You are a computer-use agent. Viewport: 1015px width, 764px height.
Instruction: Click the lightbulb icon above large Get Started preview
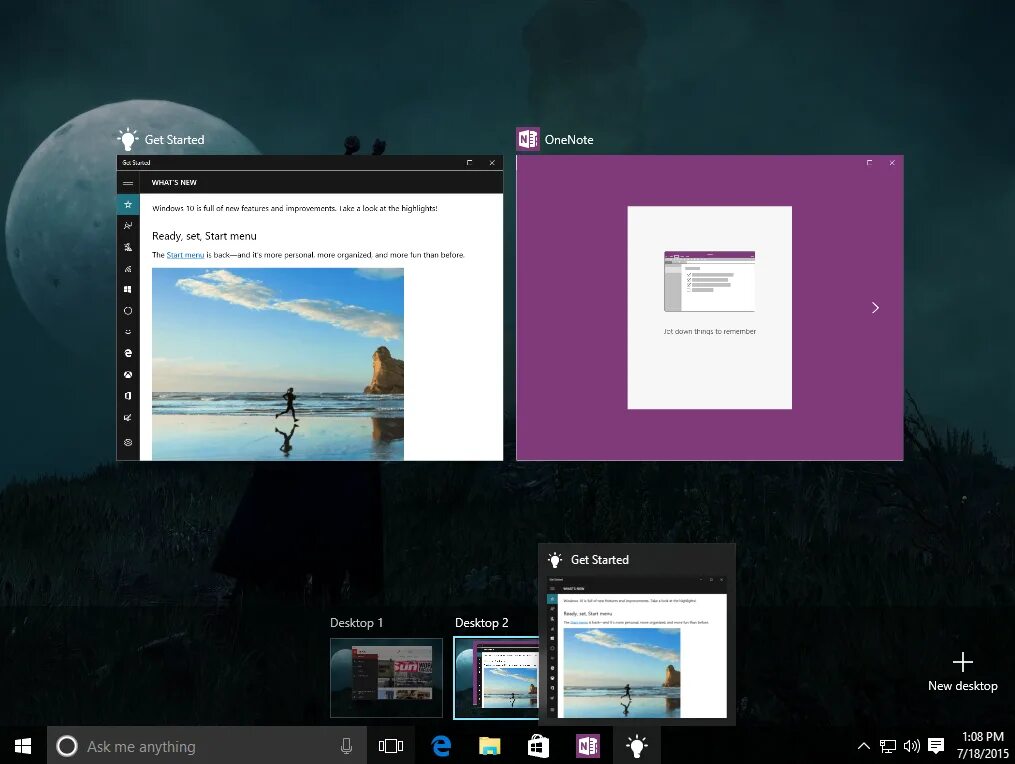point(128,139)
